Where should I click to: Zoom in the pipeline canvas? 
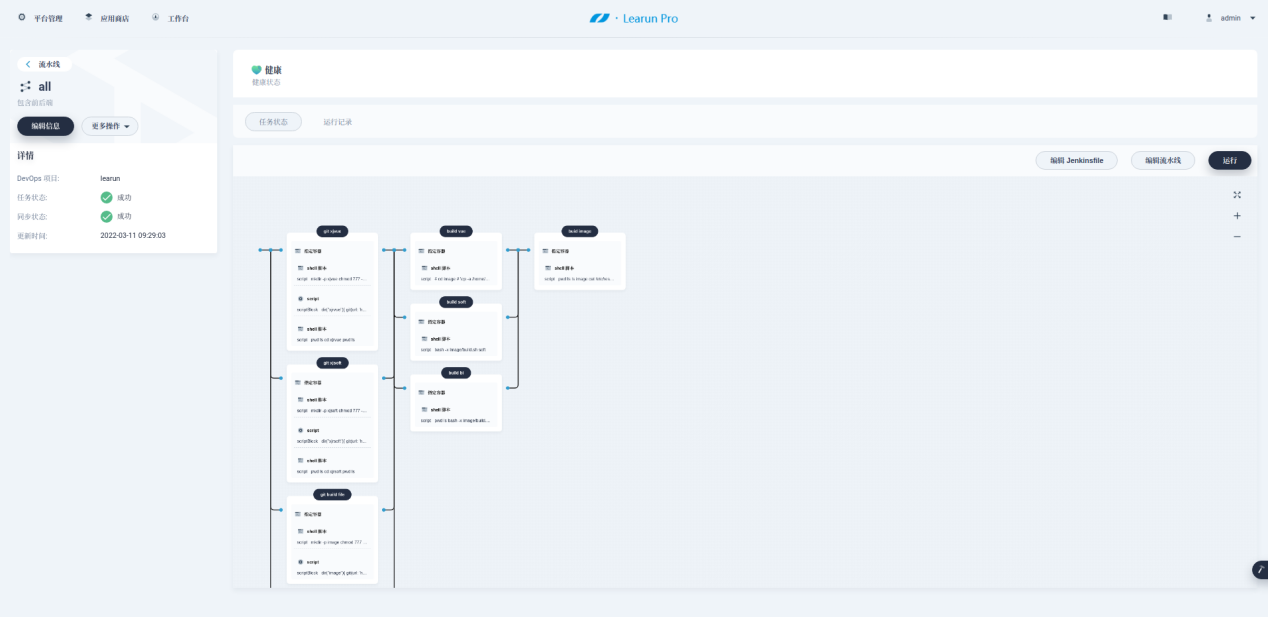click(x=1237, y=216)
